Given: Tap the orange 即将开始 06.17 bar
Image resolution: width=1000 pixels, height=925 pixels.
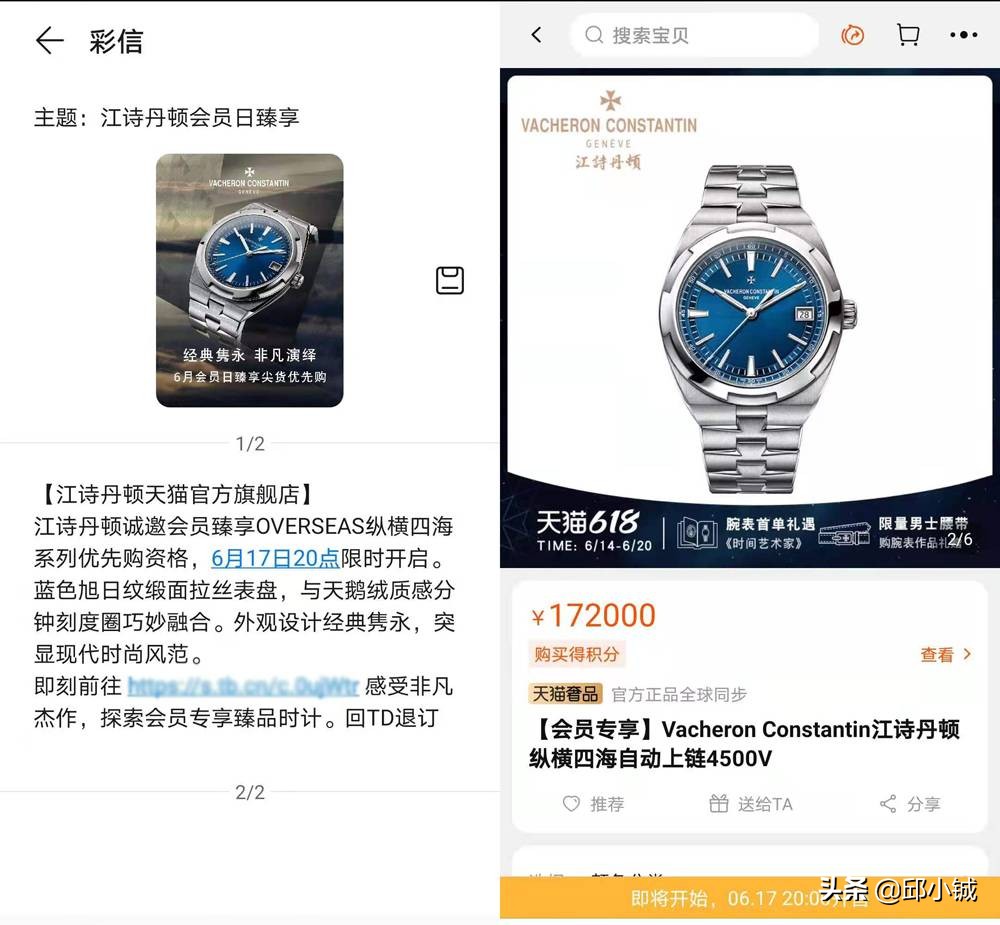Looking at the screenshot, I should pyautogui.click(x=750, y=898).
